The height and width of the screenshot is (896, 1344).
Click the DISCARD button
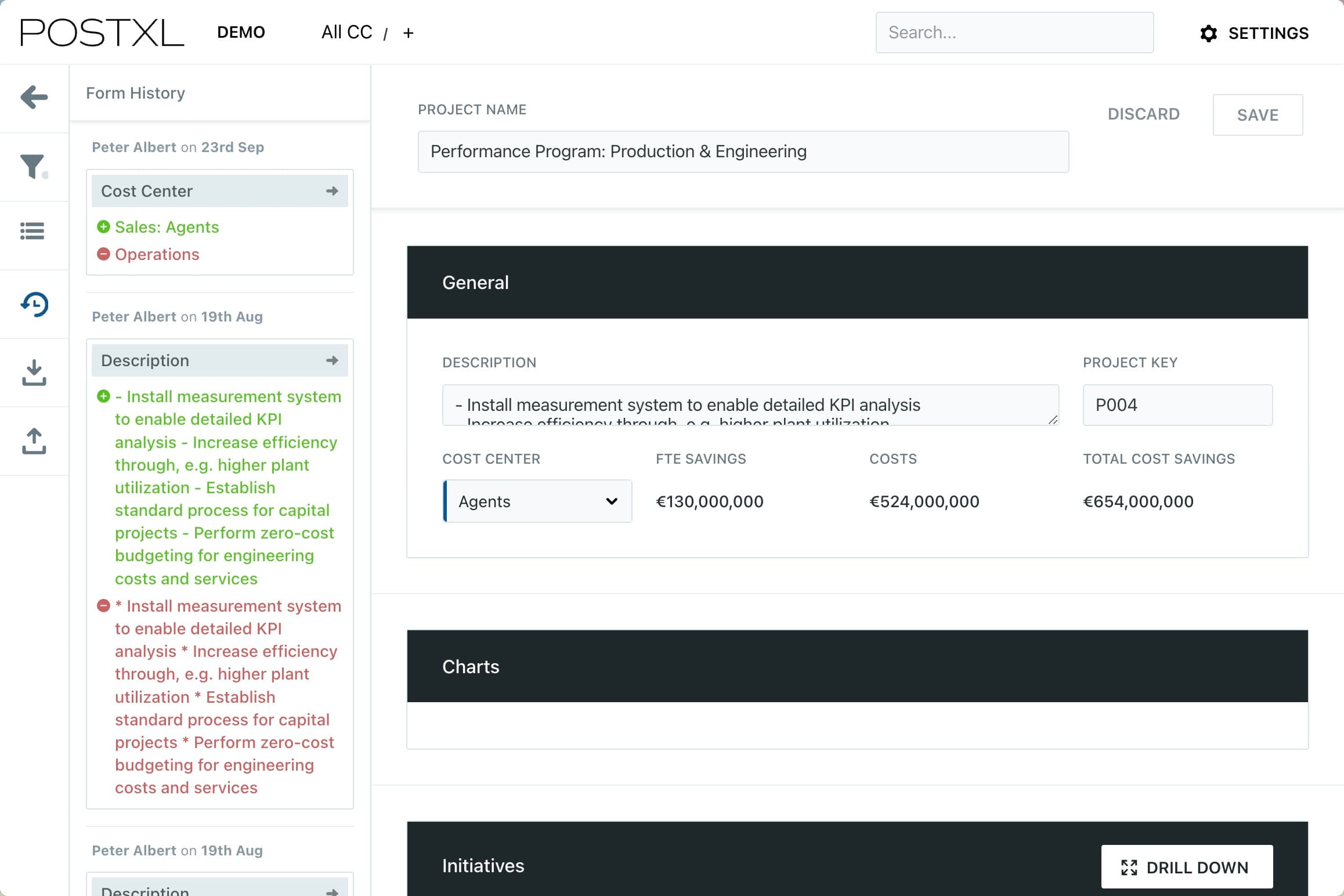pyautogui.click(x=1143, y=114)
